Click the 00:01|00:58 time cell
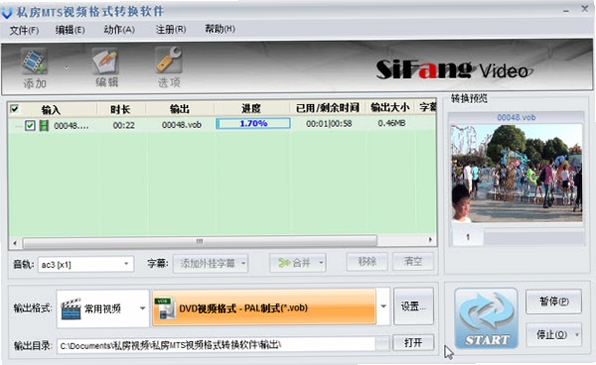 (x=329, y=124)
